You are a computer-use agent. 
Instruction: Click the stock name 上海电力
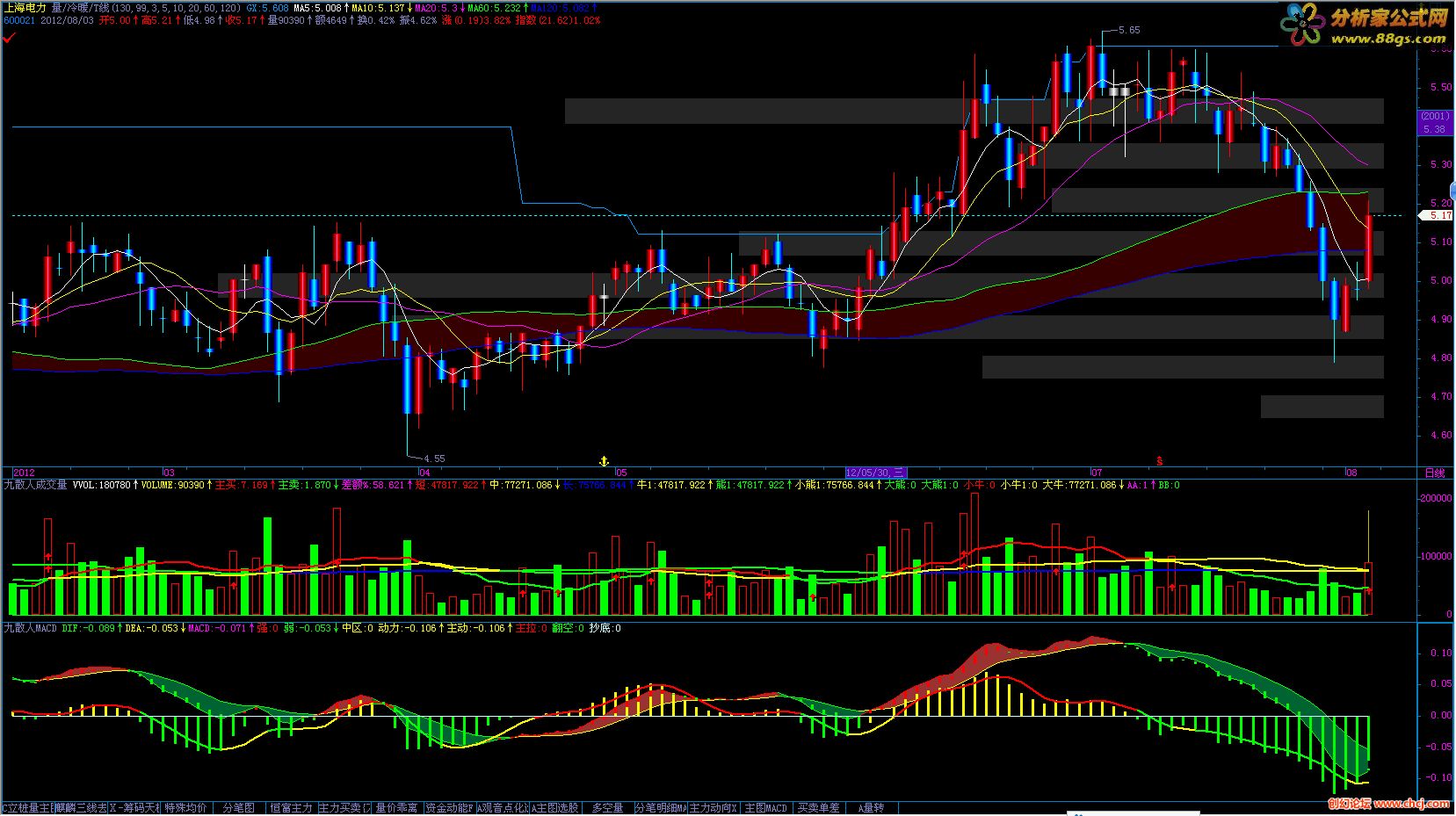(25, 7)
